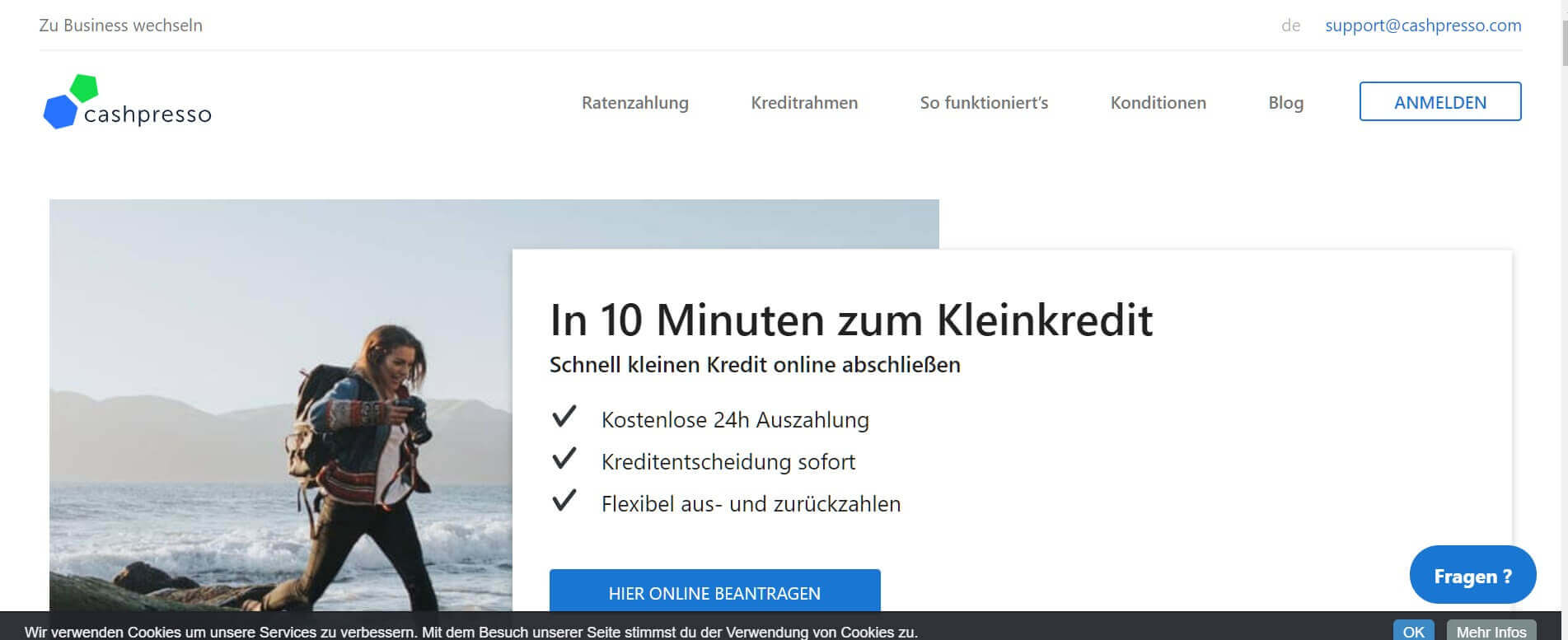Click Mehr Infos in cookie banner
This screenshot has width=1568, height=640.
(x=1491, y=632)
